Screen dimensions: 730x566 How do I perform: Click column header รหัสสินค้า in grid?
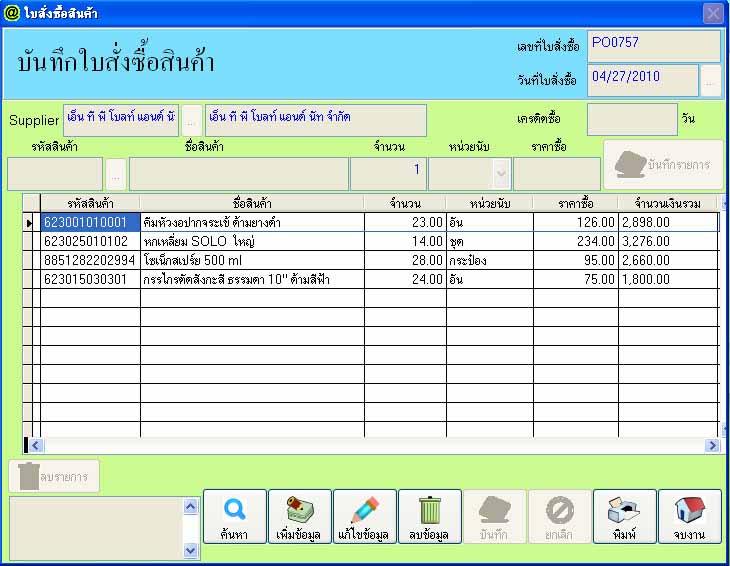[90, 203]
